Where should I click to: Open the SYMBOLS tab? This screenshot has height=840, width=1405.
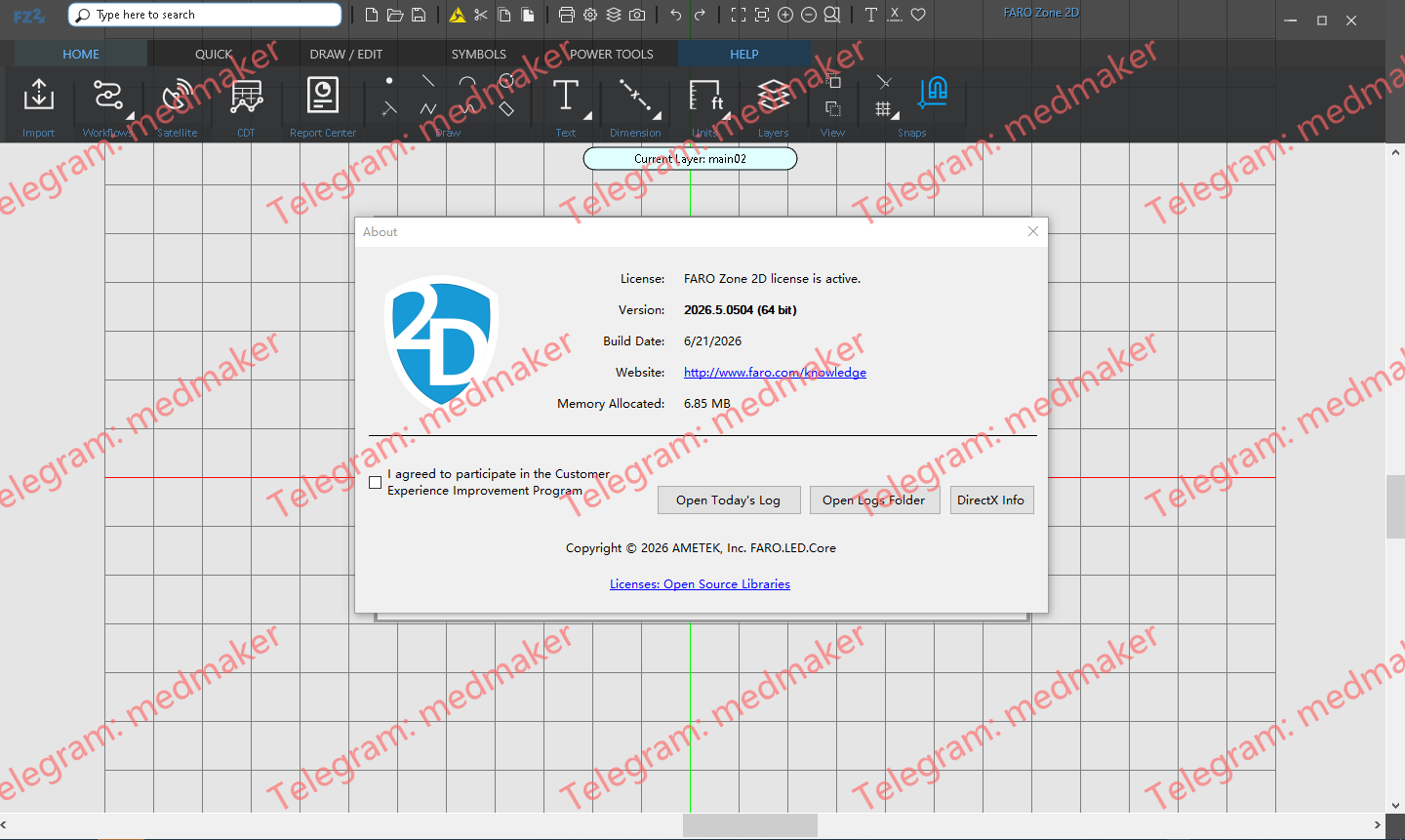[479, 54]
